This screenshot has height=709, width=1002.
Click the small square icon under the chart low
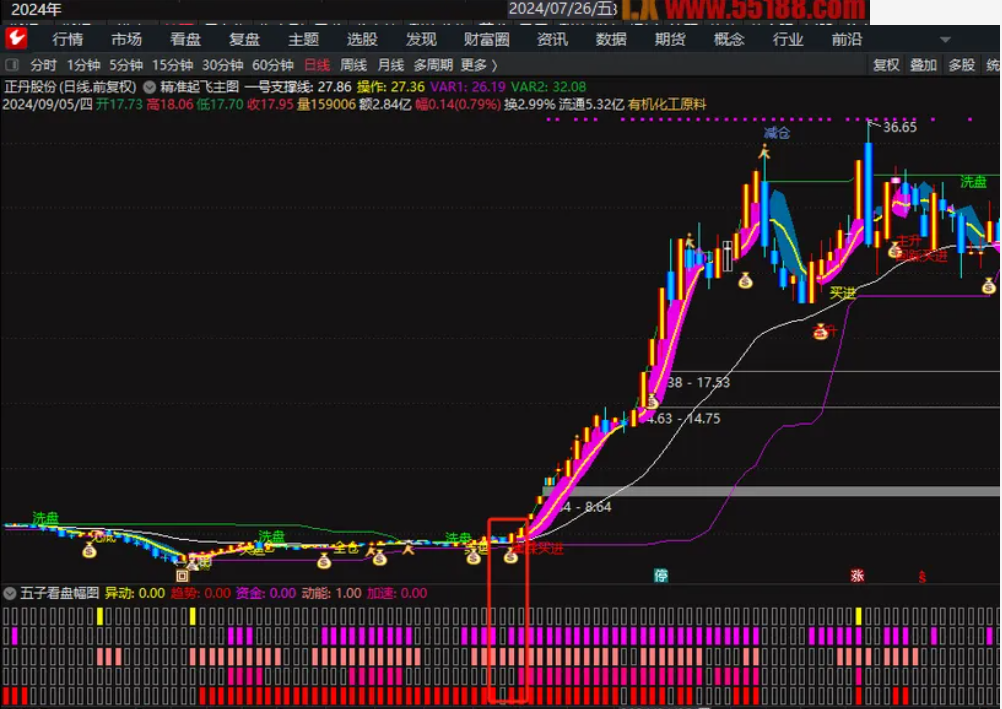pos(182,575)
